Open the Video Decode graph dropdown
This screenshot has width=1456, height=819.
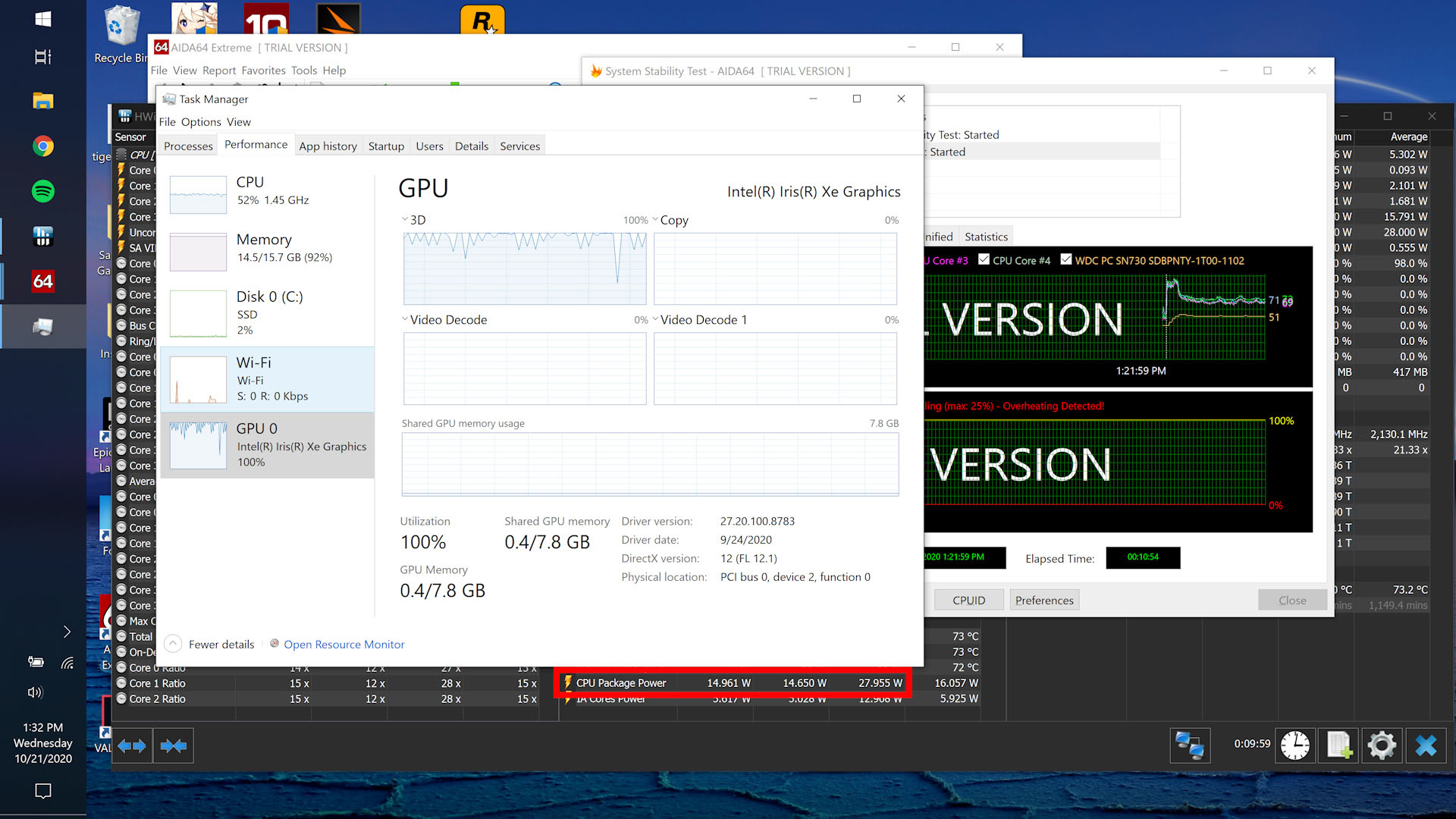(x=405, y=319)
